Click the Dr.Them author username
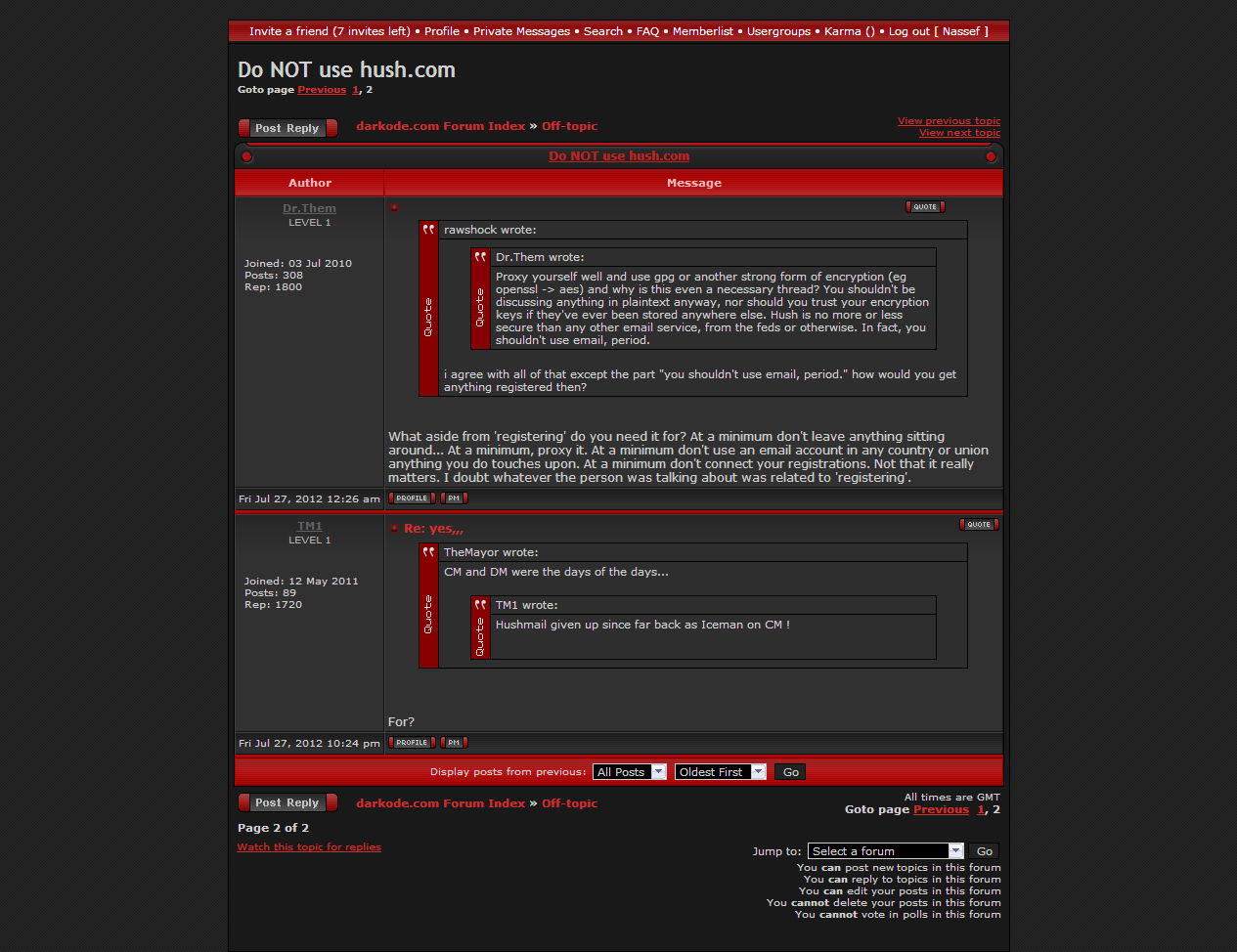The height and width of the screenshot is (952, 1237). point(309,208)
